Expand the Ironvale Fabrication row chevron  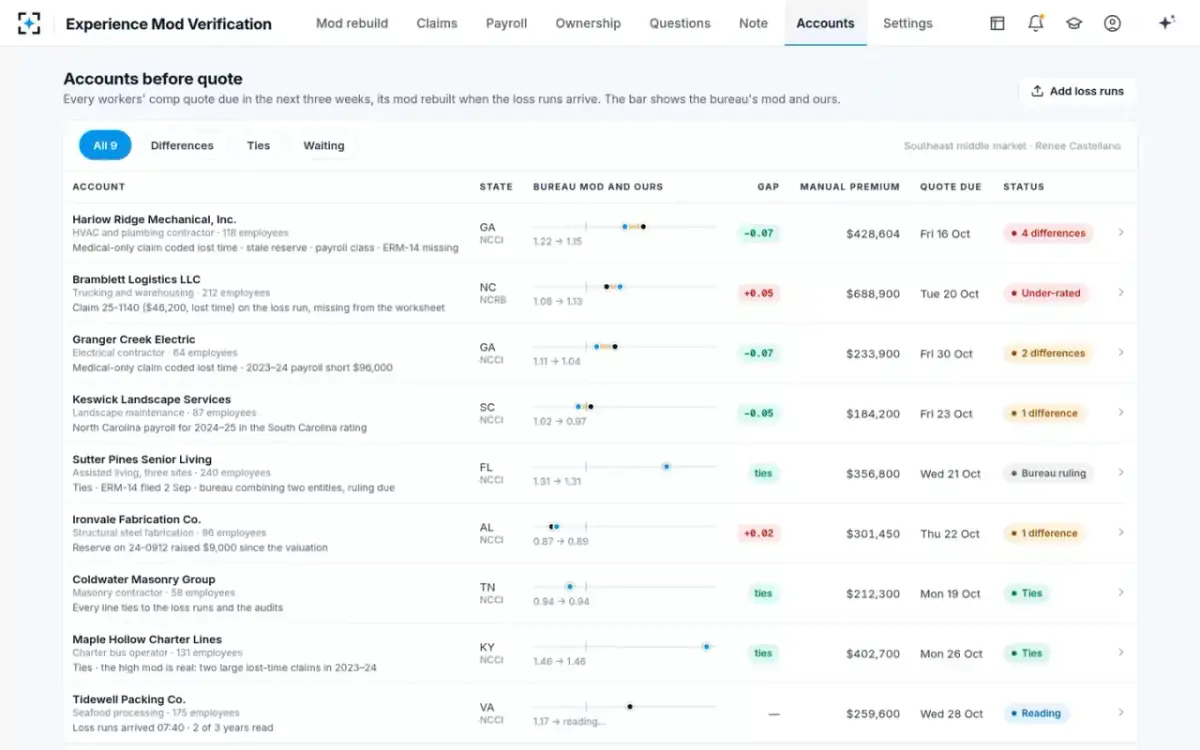point(1121,532)
